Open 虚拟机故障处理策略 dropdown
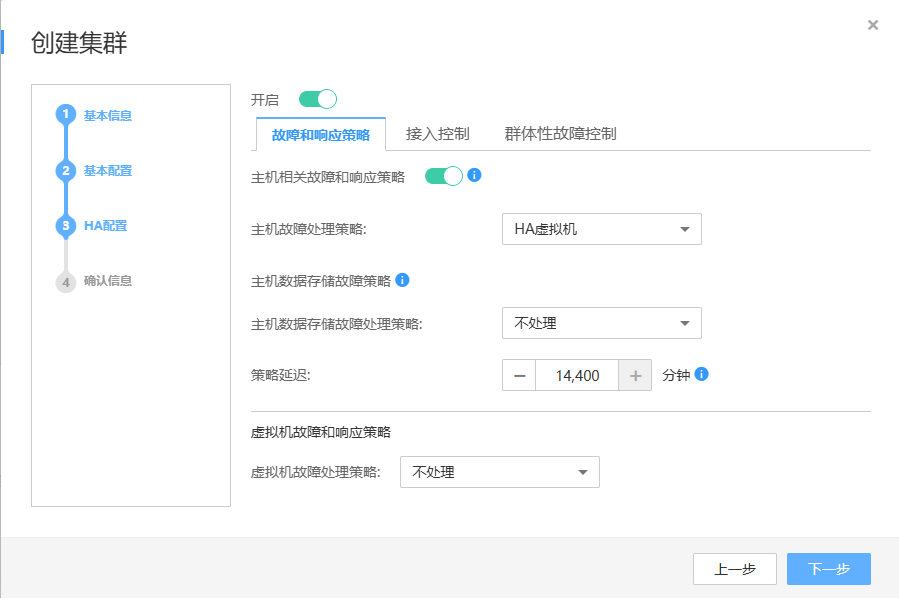Screen dimensions: 899x598 click(499, 472)
